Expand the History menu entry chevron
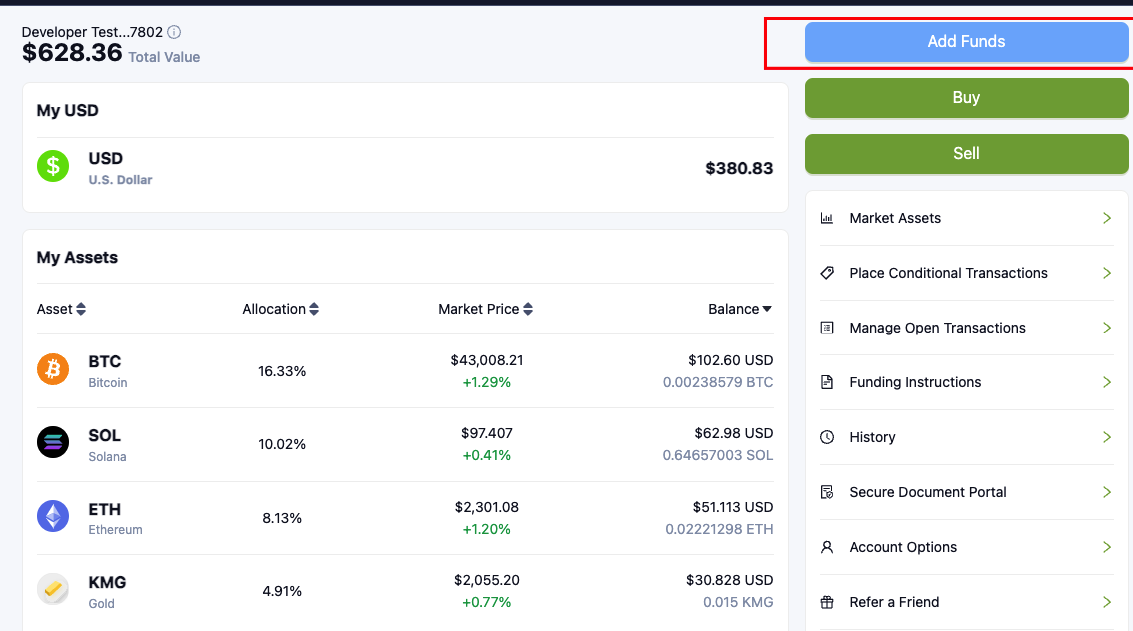This screenshot has width=1133, height=631. (x=1106, y=437)
